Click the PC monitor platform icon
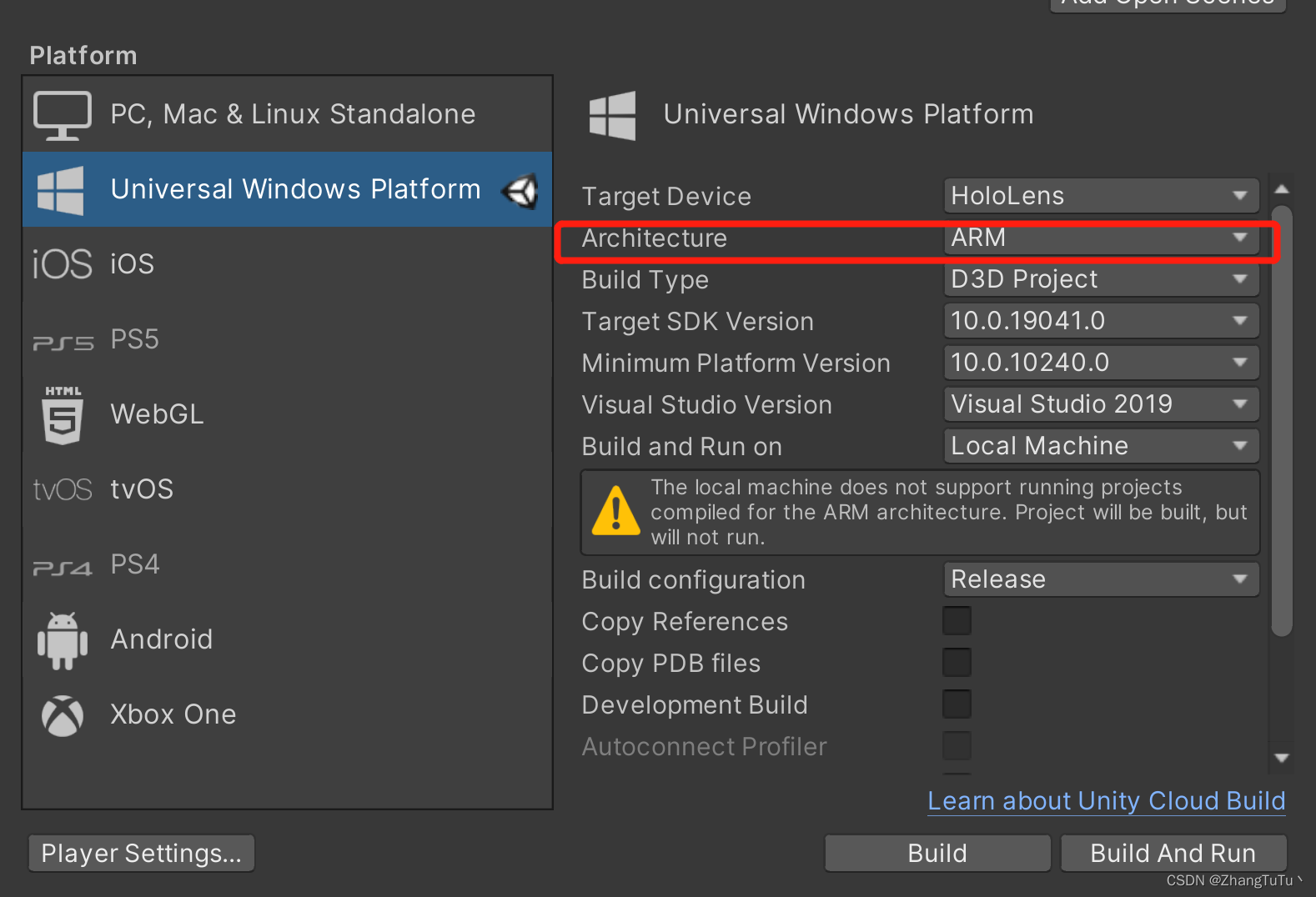 [x=62, y=115]
